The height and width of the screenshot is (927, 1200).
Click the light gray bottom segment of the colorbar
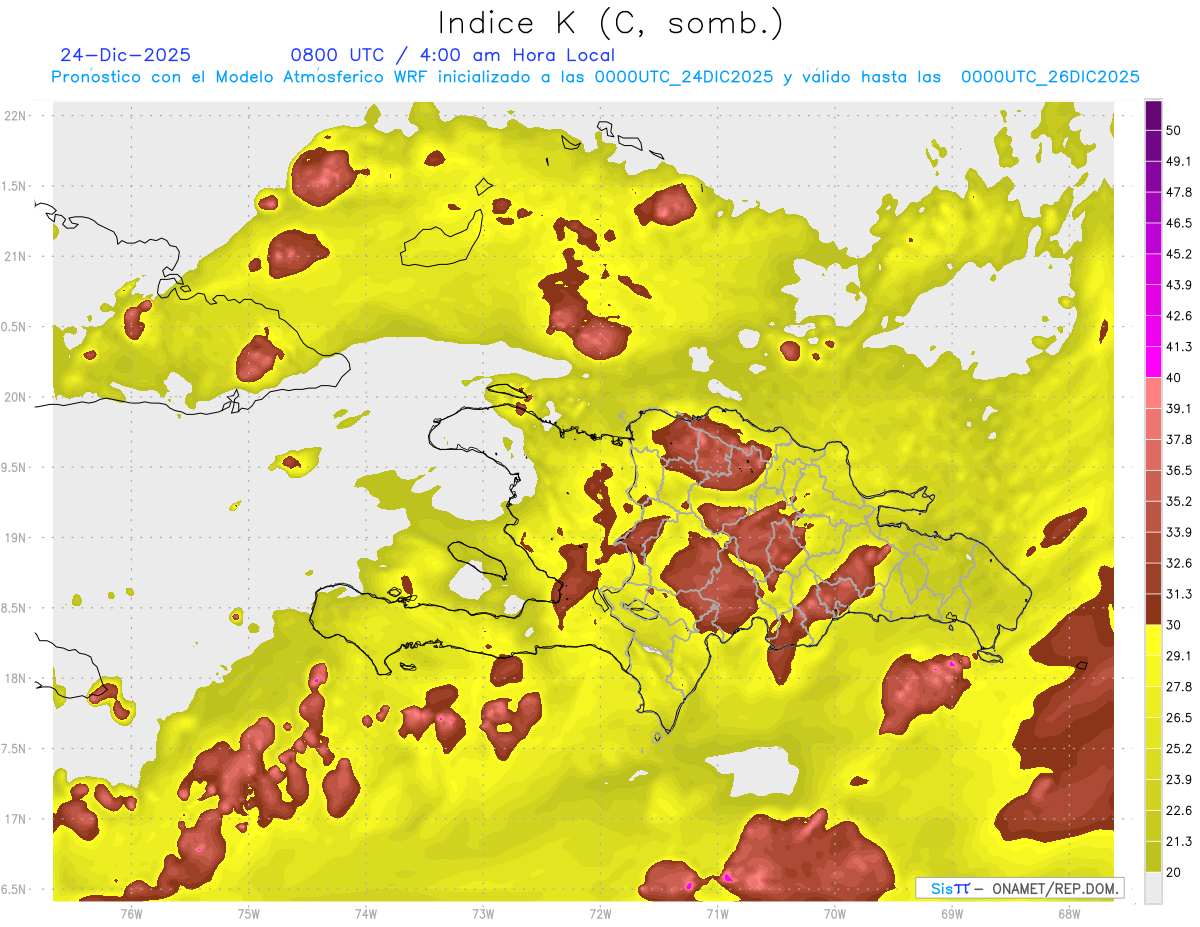[1153, 888]
